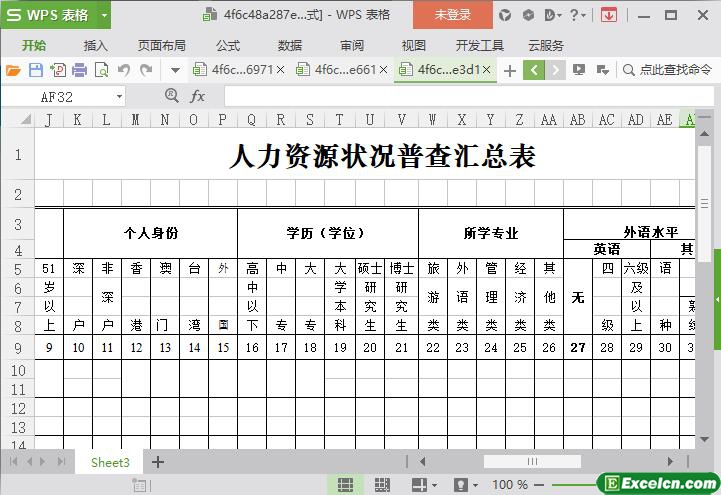Click the red download arrow icon
The width and height of the screenshot is (721, 495).
(608, 15)
